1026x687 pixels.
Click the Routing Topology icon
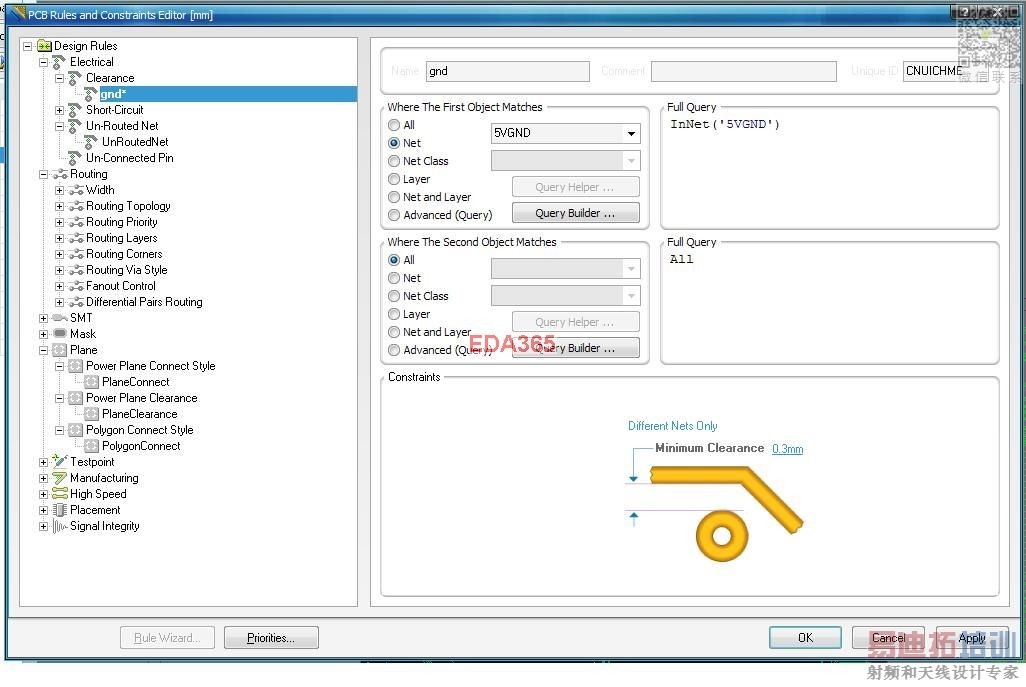coord(76,206)
